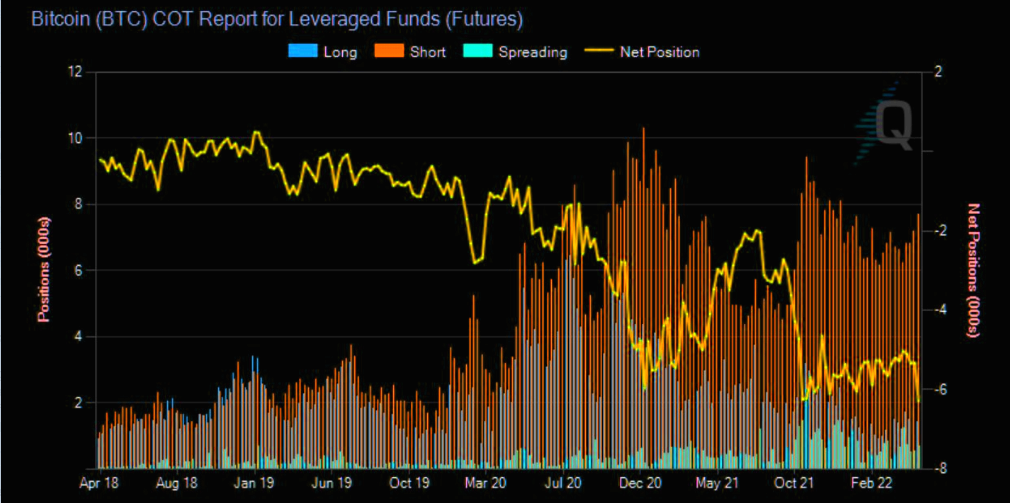Screen dimensions: 1010x503
Task: Click the Dec 20 x-axis label
Action: click(x=642, y=482)
